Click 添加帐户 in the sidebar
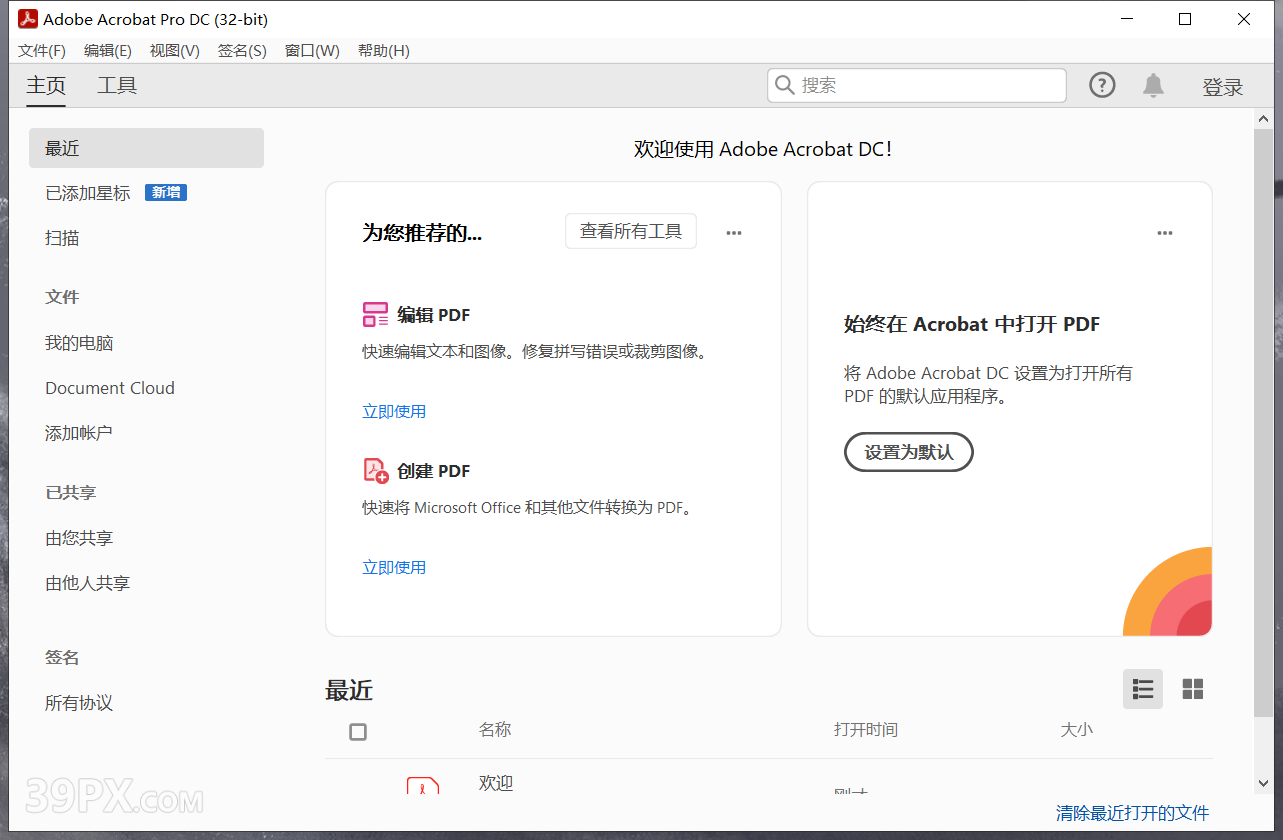This screenshot has height=840, width=1283. tap(79, 433)
